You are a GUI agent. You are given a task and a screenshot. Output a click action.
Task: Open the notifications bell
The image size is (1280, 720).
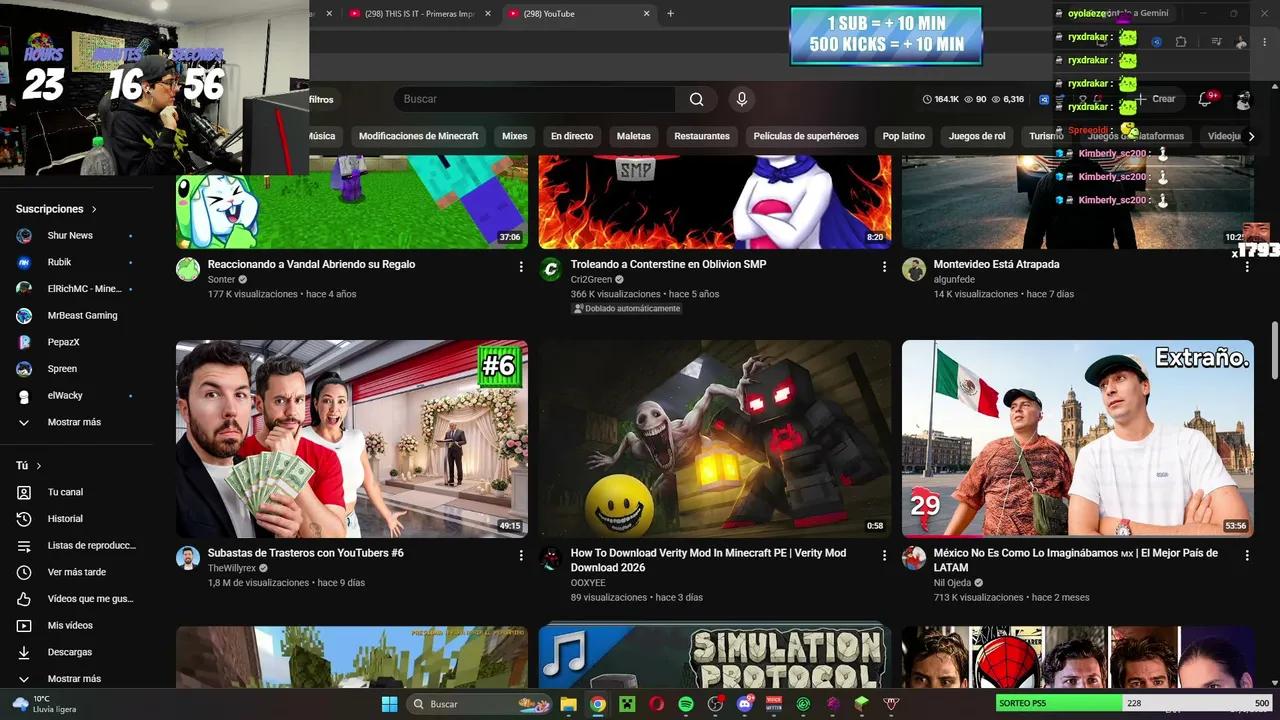1205,99
